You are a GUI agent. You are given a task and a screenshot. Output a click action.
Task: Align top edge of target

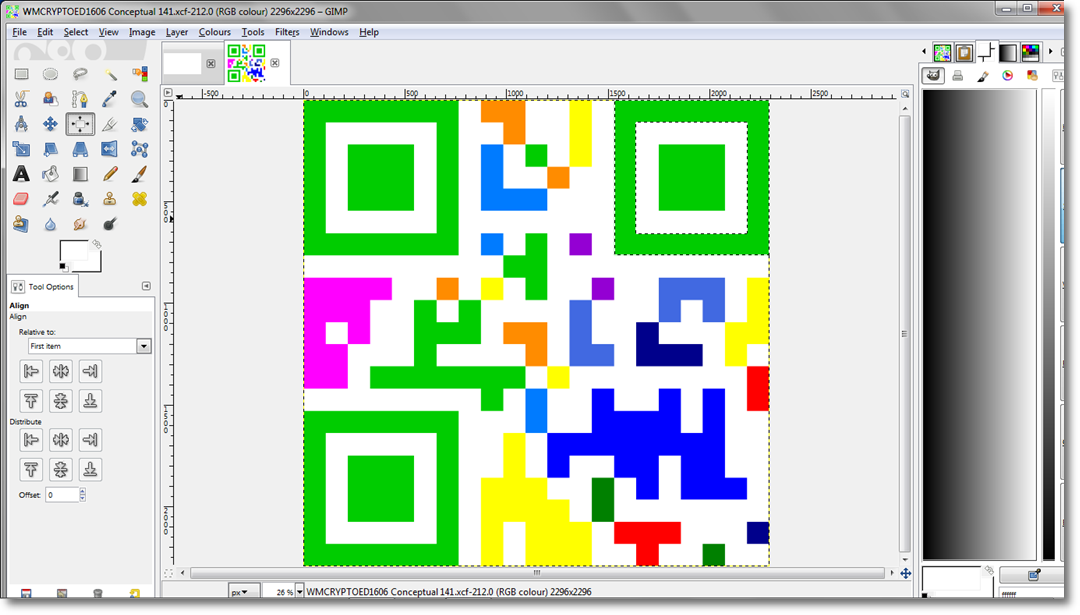click(31, 401)
